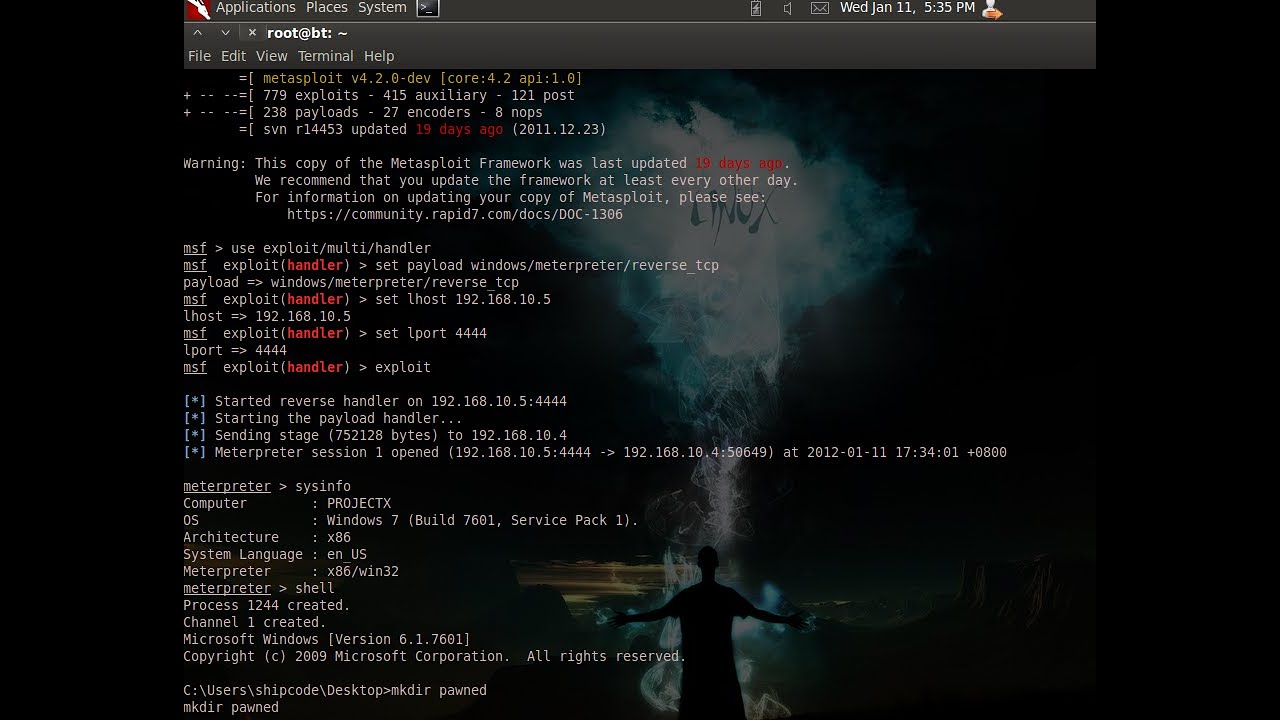This screenshot has width=1280, height=720.
Task: Open the mail envelope indicator
Action: pos(820,9)
